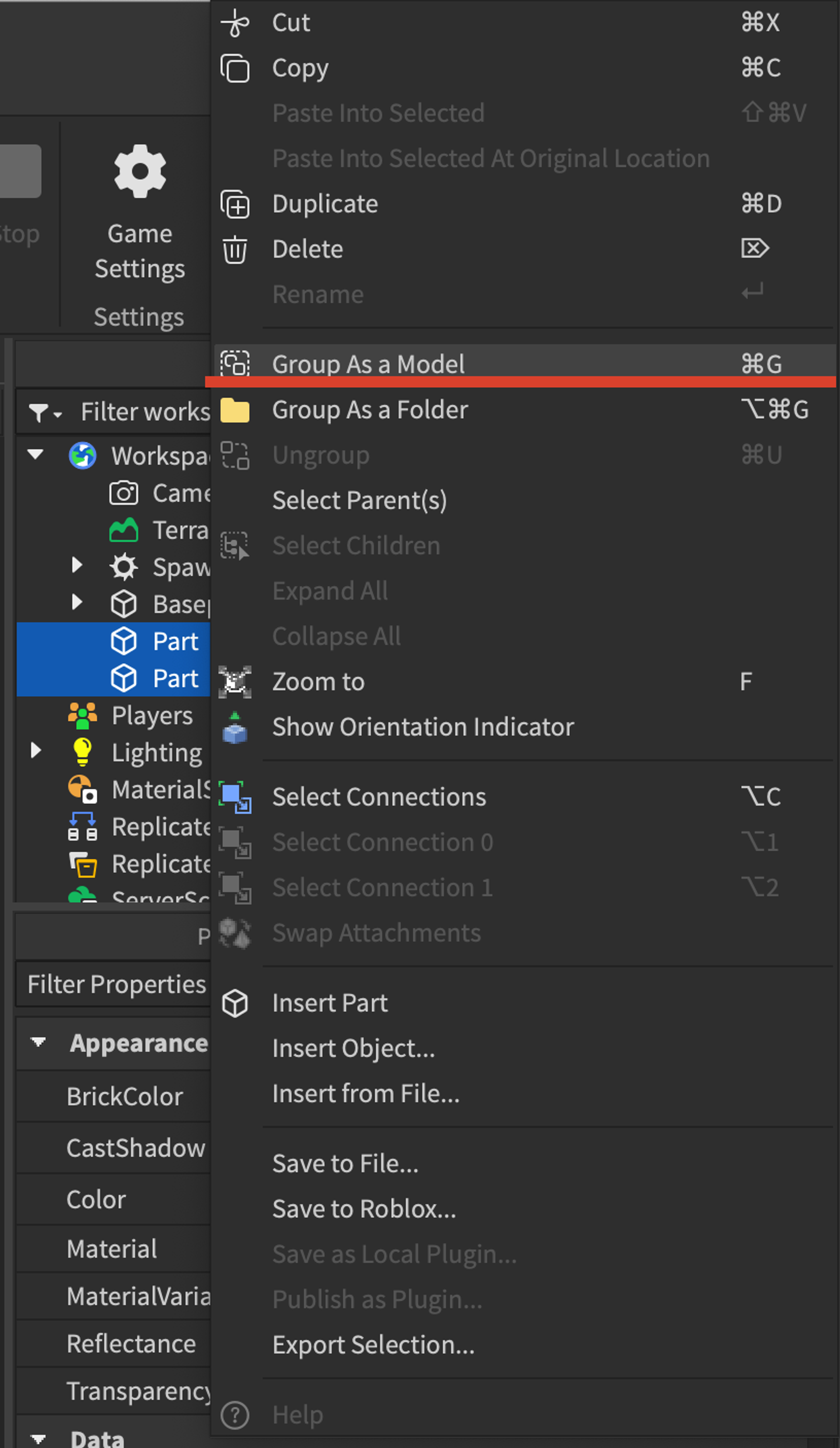Image resolution: width=840 pixels, height=1448 pixels.
Task: Expand the Lighting tree node
Action: (x=36, y=750)
